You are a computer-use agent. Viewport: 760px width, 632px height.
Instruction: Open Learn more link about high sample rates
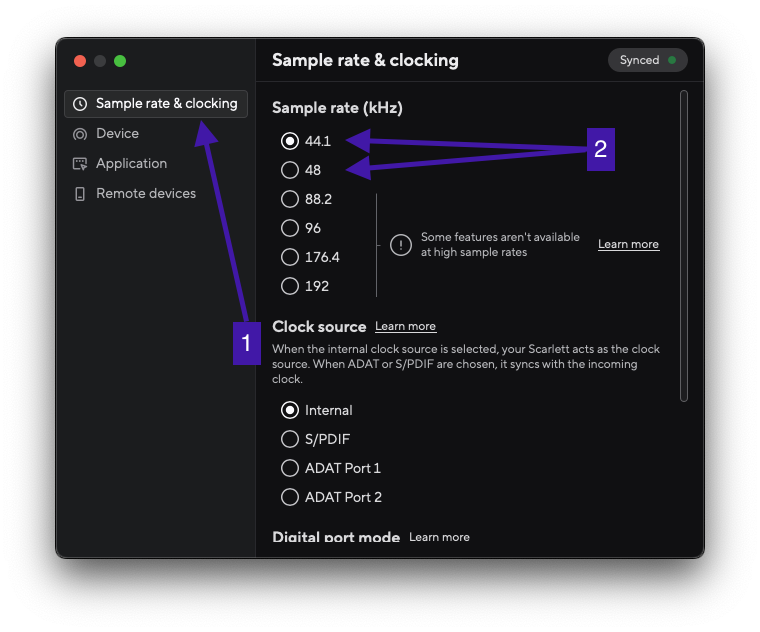click(628, 245)
